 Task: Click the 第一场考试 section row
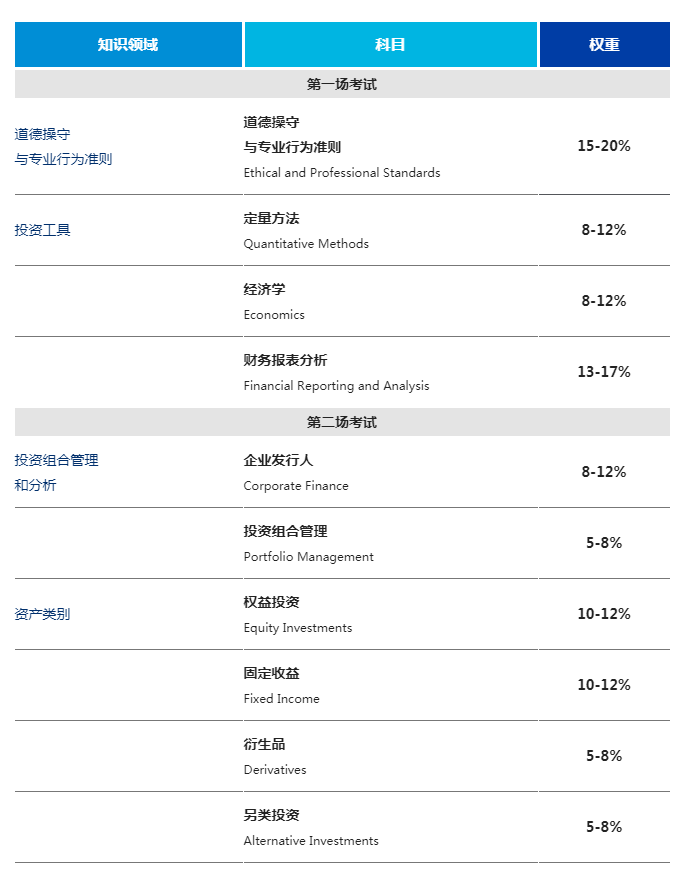pos(342,85)
